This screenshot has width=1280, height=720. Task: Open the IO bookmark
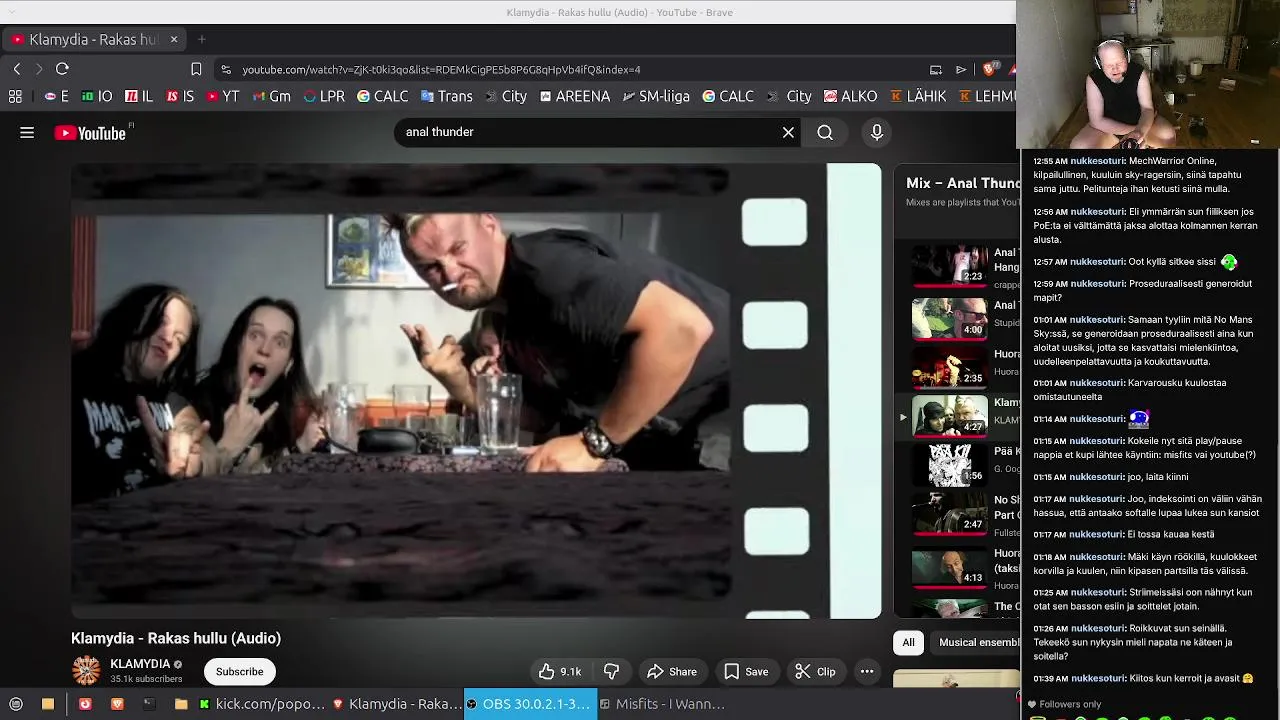[97, 96]
